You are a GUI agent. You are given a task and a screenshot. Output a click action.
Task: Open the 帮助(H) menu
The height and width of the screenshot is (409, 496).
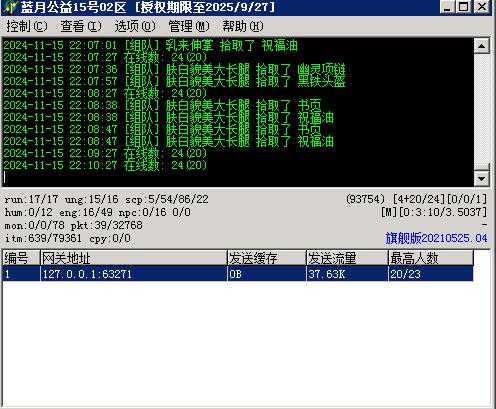(243, 26)
